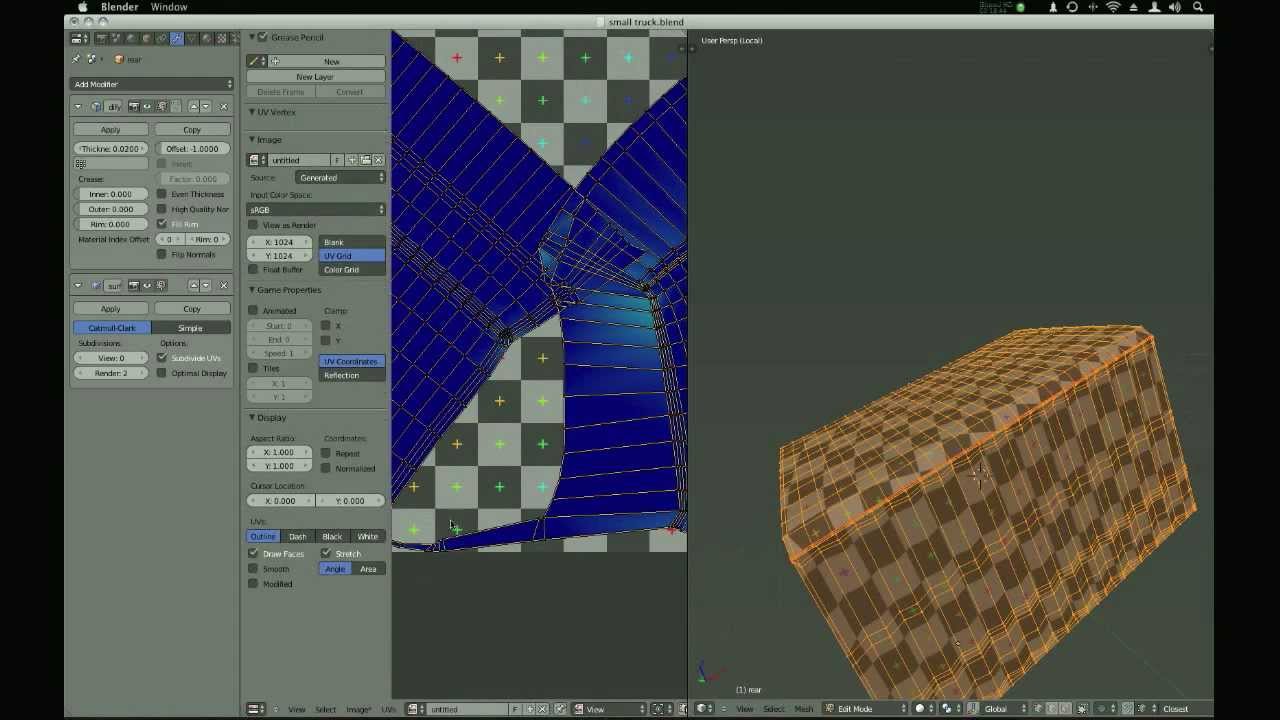Select Color Grid generated type

352,270
